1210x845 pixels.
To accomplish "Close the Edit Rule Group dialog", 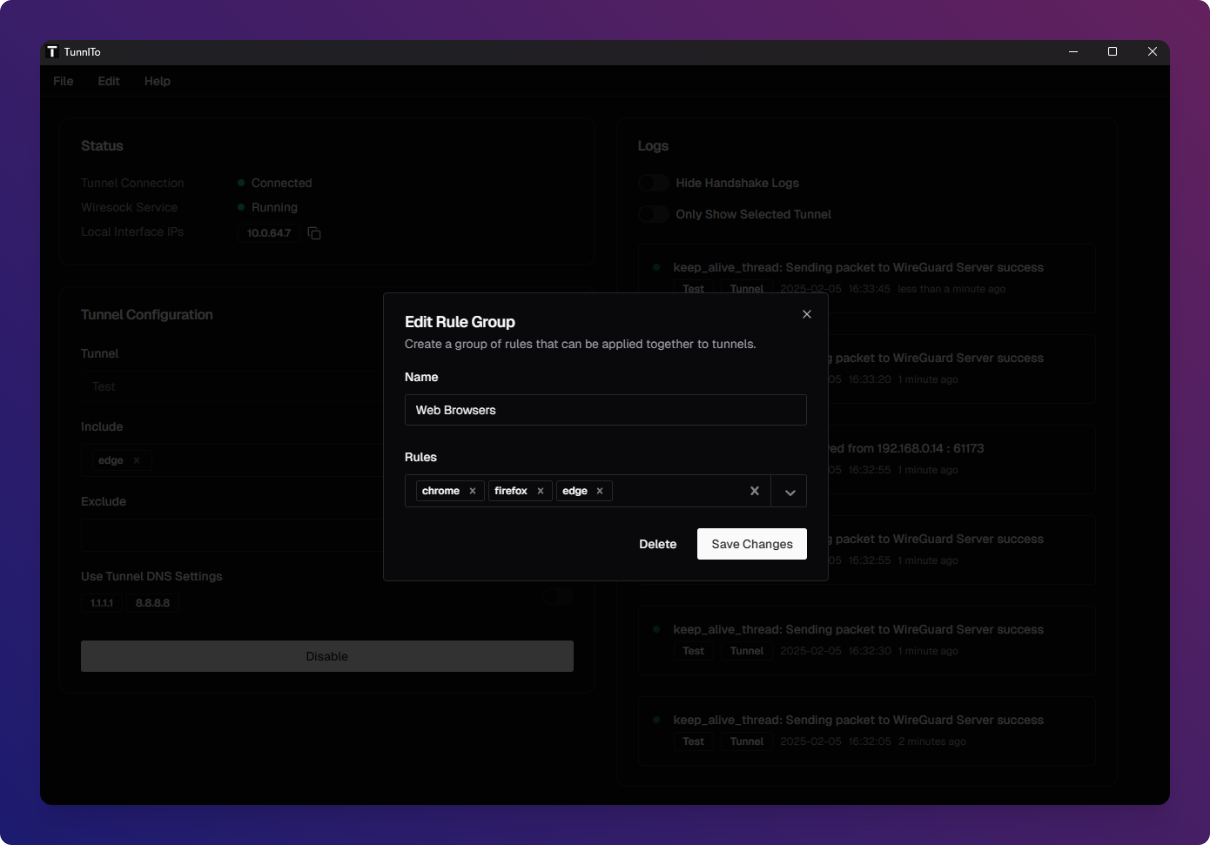I will coord(807,314).
